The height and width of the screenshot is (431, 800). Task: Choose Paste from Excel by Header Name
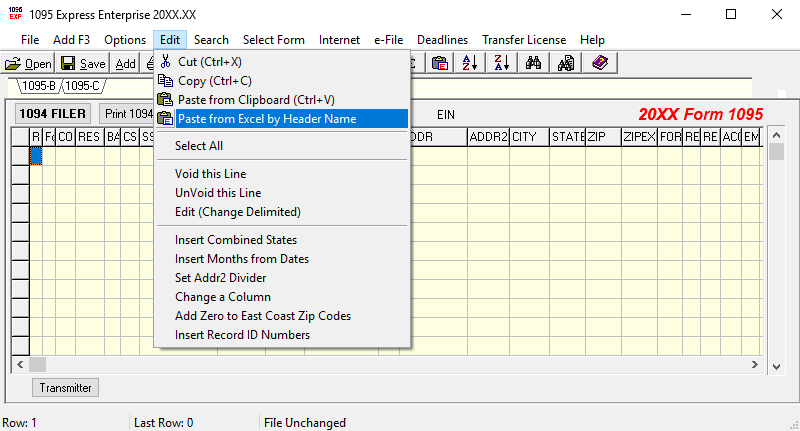tap(282, 119)
